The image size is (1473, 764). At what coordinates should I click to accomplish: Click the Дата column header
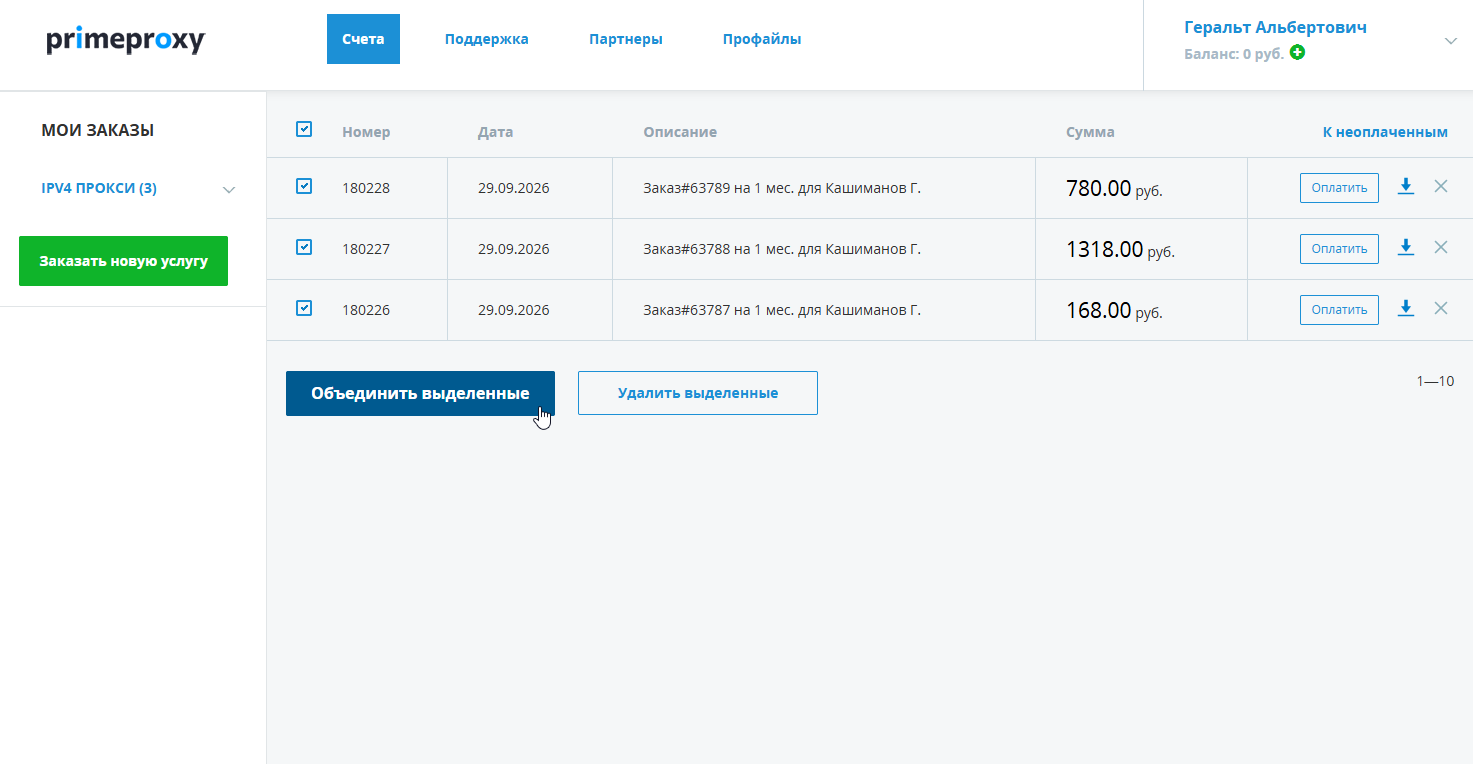pyautogui.click(x=495, y=132)
